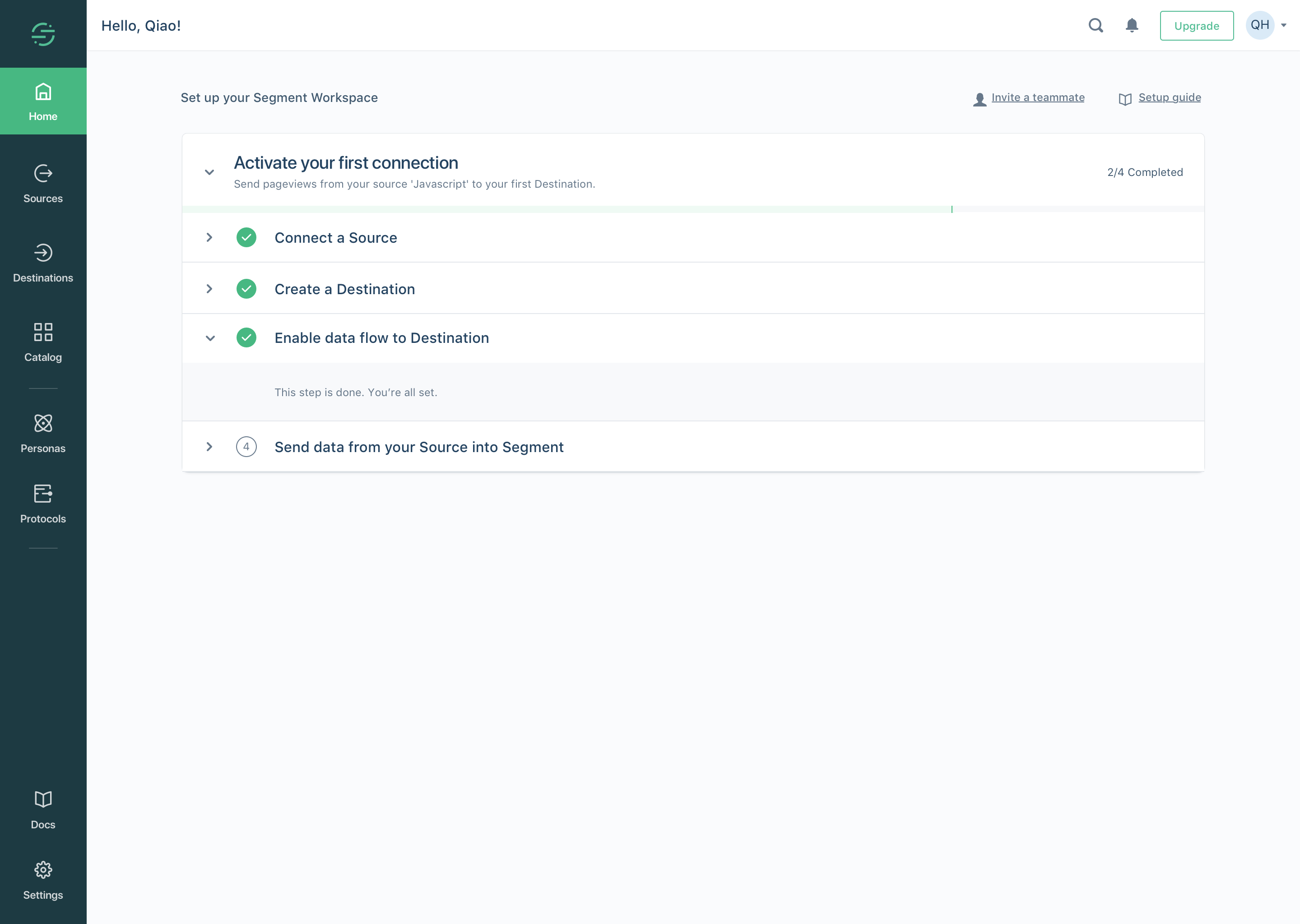Collapse Enable data flow to Destination step
Screen dimensions: 1300x924
click(210, 338)
